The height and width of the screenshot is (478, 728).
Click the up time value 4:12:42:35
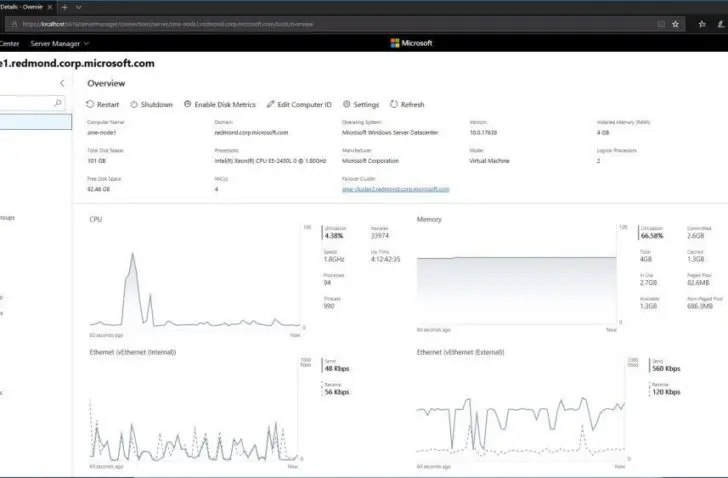point(385,259)
